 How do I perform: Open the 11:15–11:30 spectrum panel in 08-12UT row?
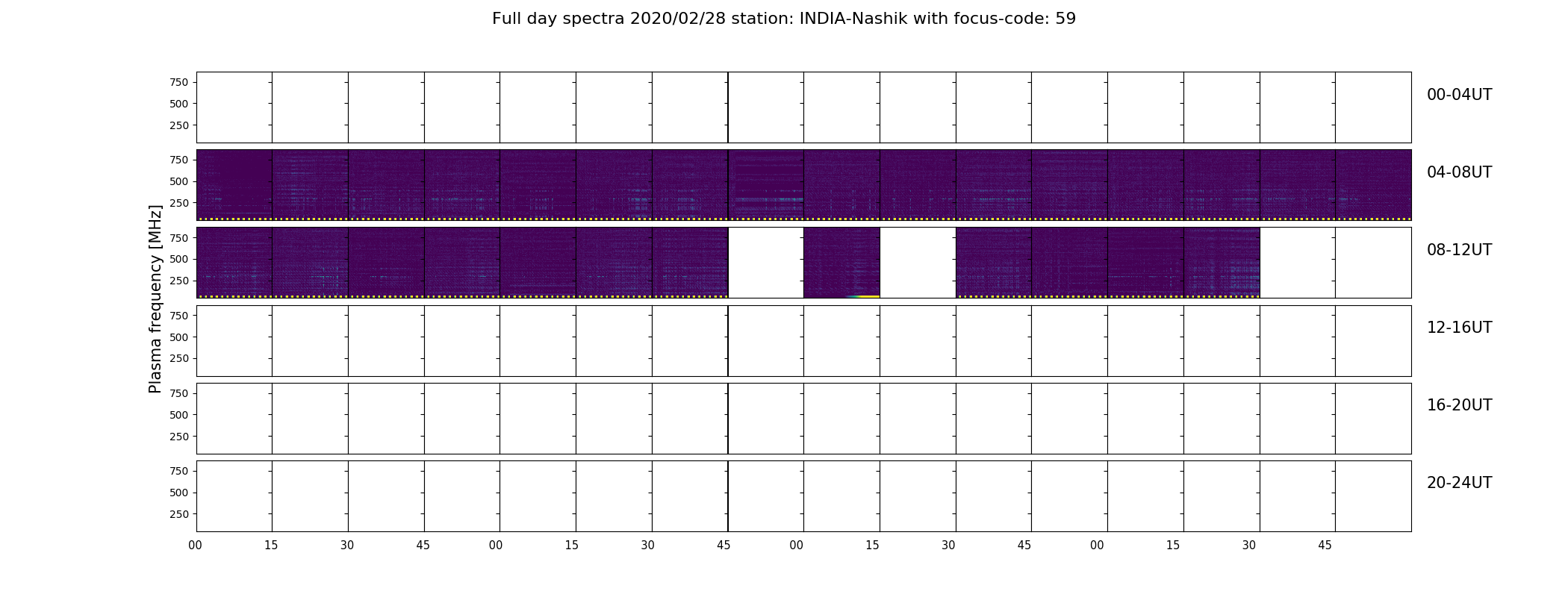[x=1222, y=263]
